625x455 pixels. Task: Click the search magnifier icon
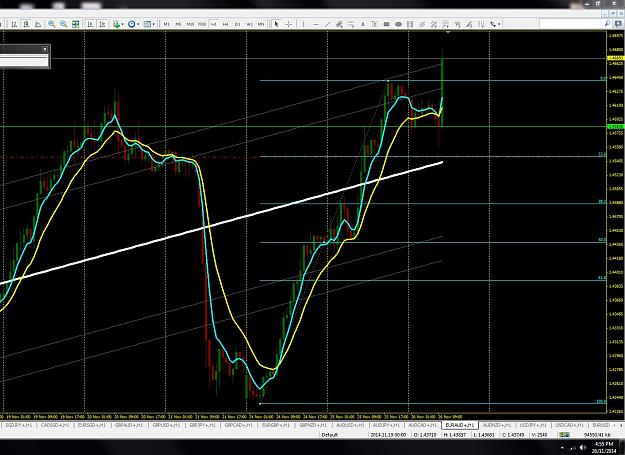[607, 24]
